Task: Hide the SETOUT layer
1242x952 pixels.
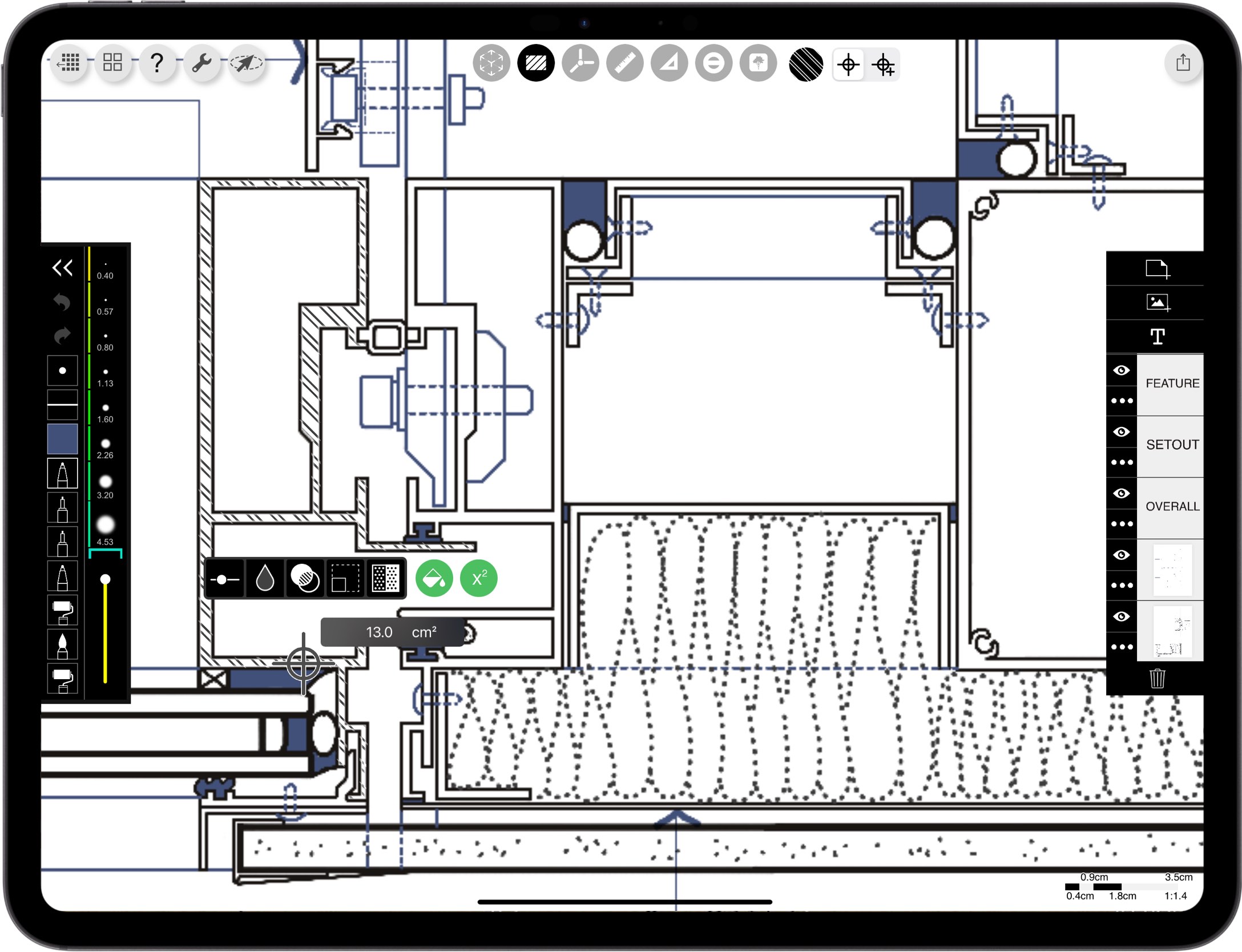Action: pyautogui.click(x=1122, y=432)
